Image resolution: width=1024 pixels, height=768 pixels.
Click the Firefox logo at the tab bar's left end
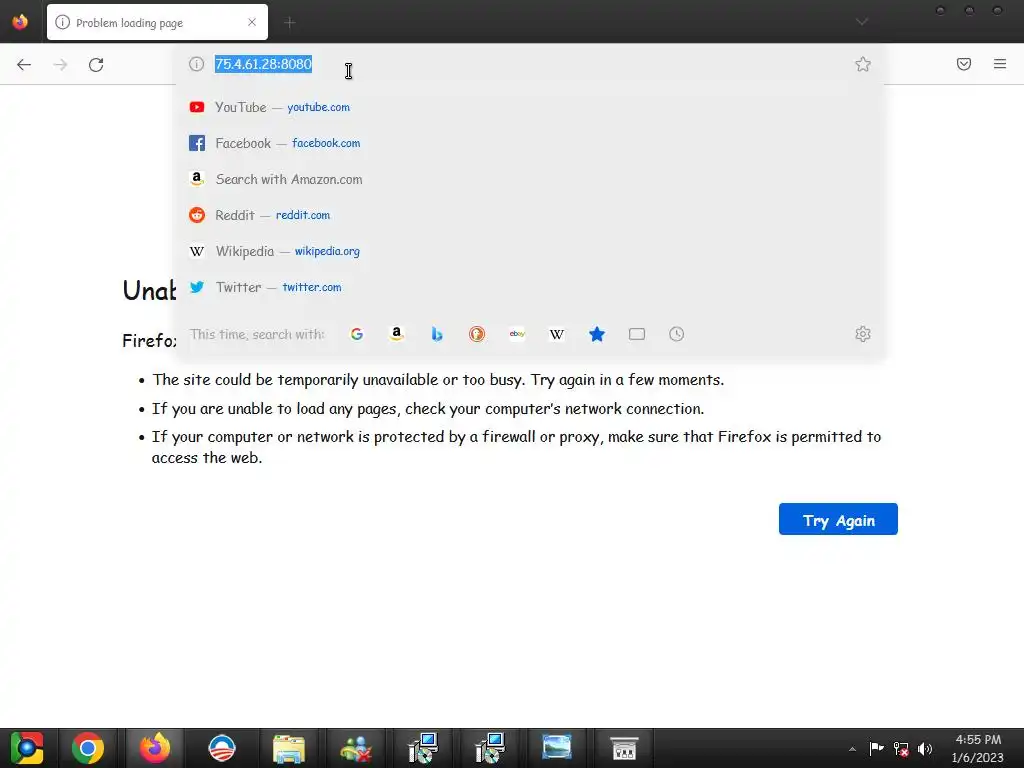pos(20,22)
